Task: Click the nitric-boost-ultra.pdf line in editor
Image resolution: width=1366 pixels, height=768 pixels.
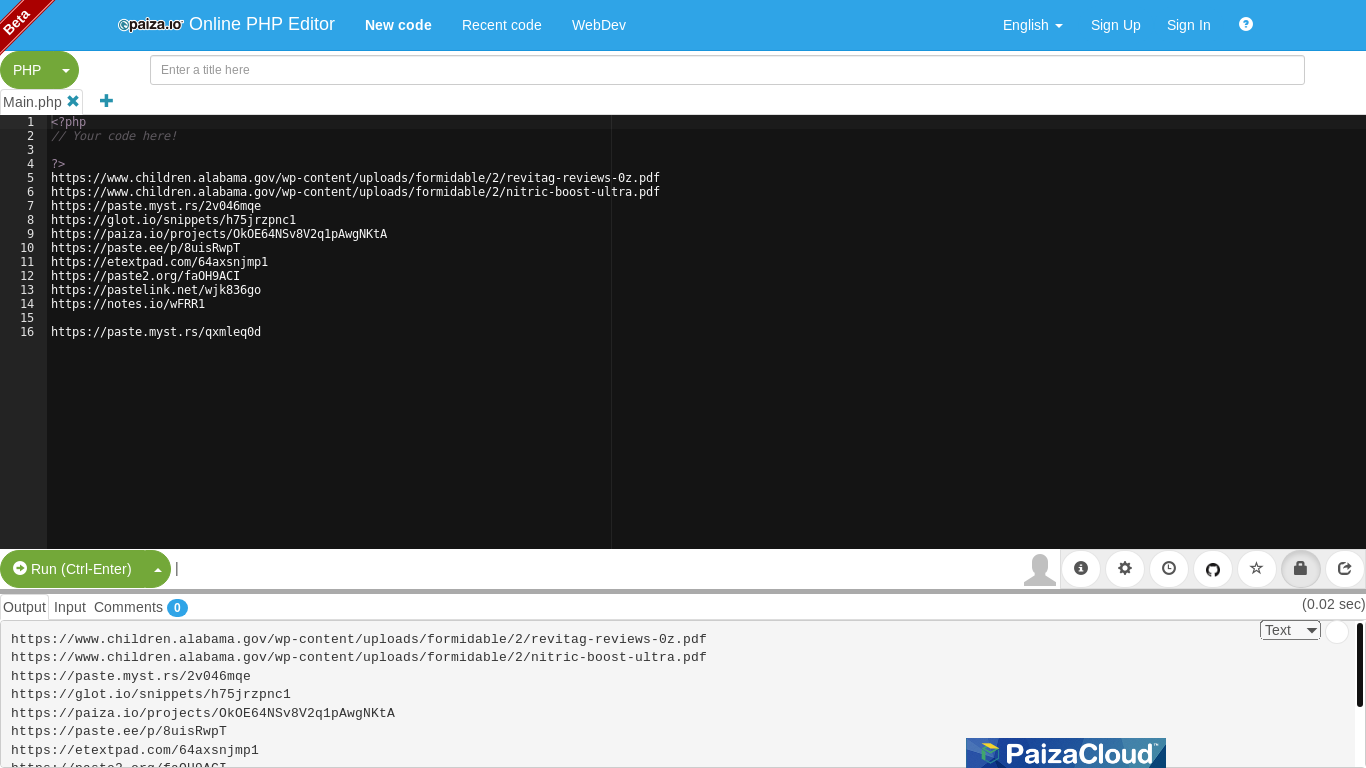Action: pyautogui.click(x=355, y=192)
